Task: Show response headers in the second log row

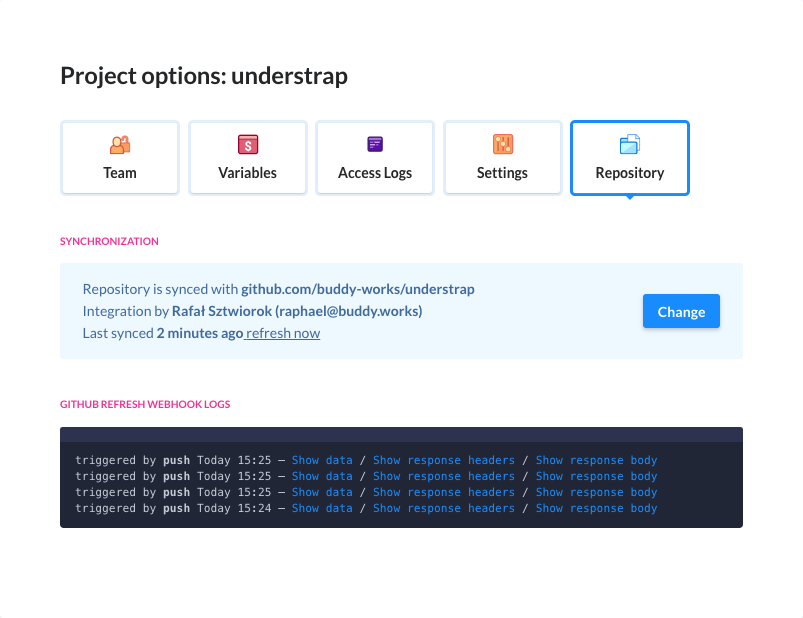Action: [443, 476]
